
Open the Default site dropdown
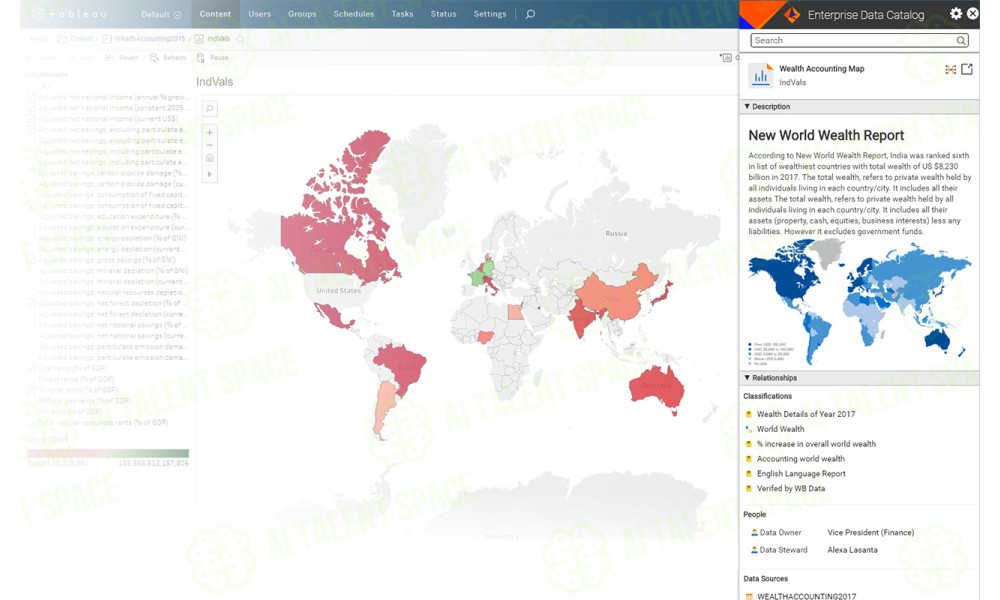(x=161, y=14)
